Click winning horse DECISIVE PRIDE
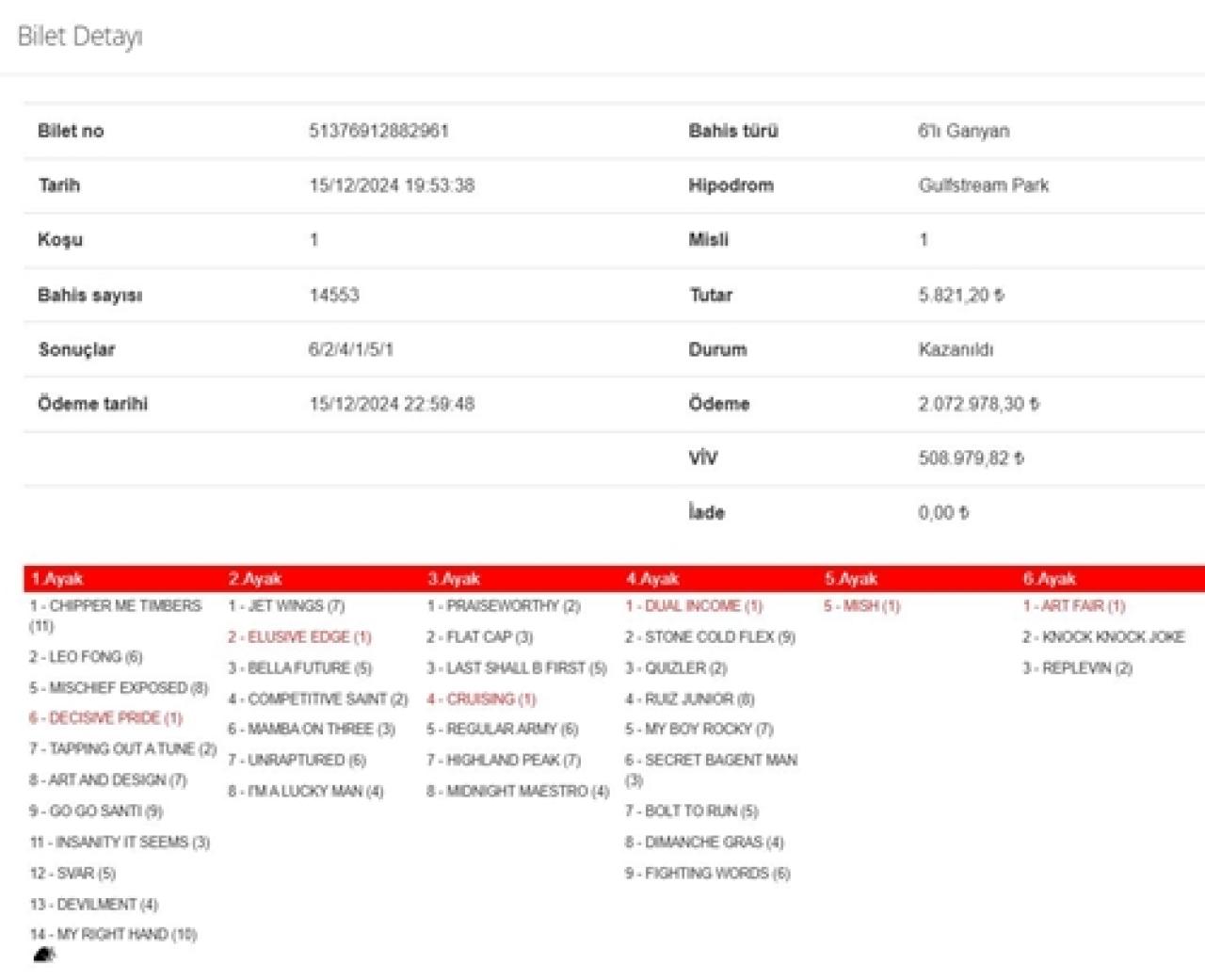The image size is (1205, 980). pos(105,718)
